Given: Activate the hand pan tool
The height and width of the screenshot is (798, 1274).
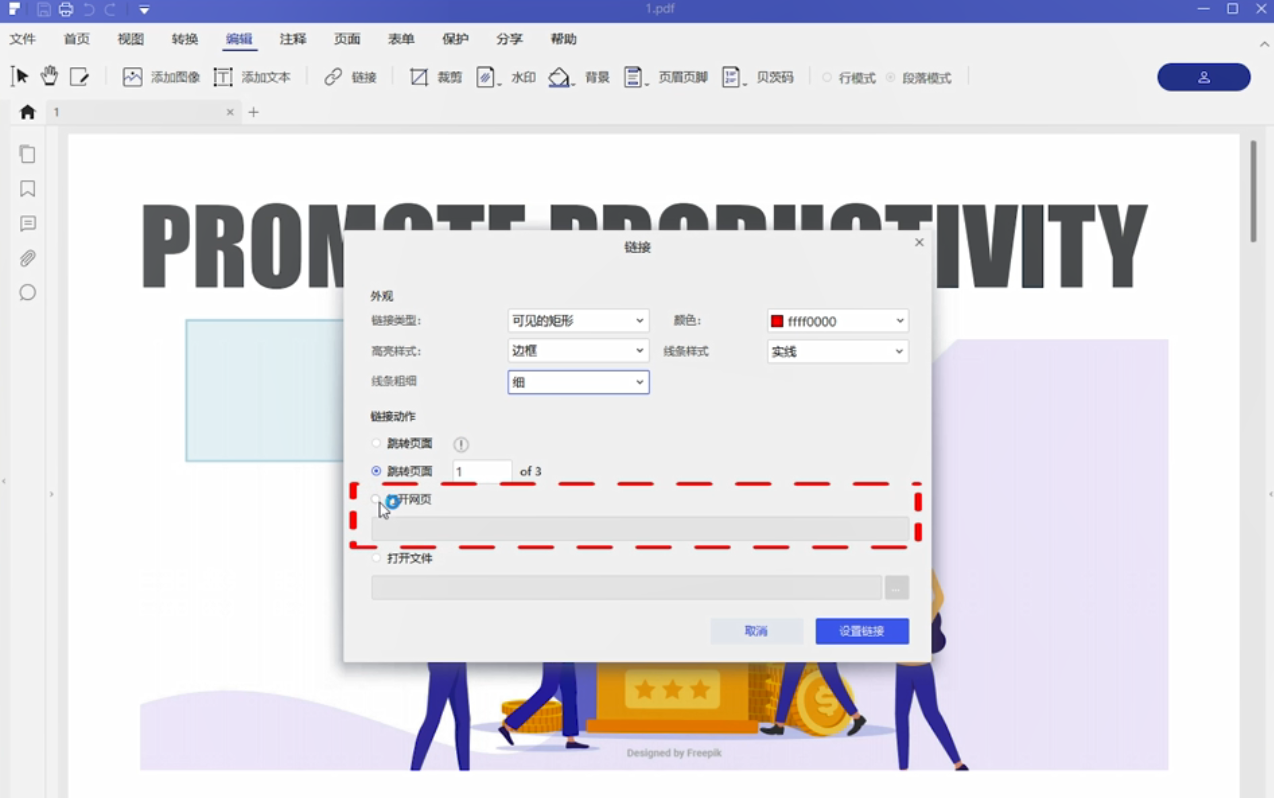Looking at the screenshot, I should pyautogui.click(x=49, y=76).
